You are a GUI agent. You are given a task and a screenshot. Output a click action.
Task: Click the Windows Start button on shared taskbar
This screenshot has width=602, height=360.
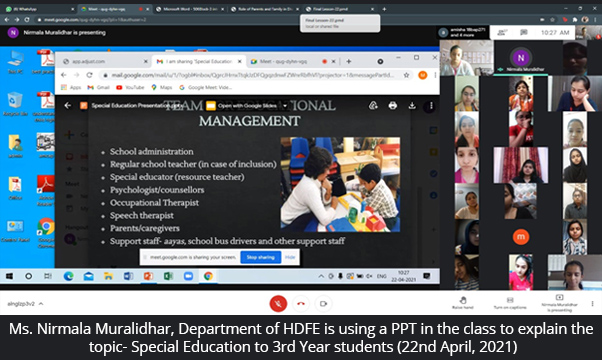point(9,276)
